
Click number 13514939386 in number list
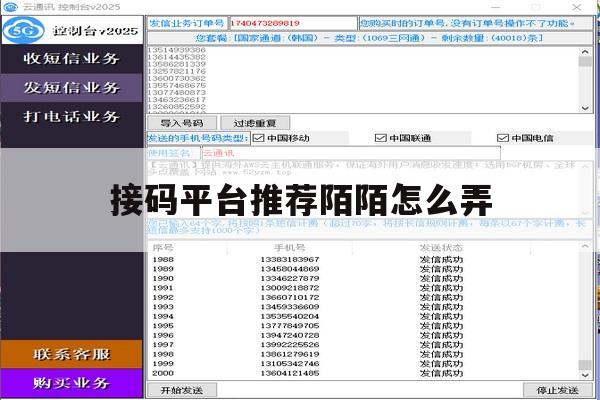[177, 50]
